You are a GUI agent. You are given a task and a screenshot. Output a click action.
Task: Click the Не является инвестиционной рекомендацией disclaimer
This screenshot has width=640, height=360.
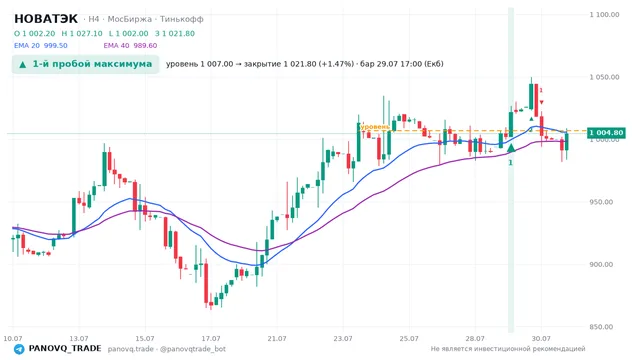pyautogui.click(x=508, y=349)
